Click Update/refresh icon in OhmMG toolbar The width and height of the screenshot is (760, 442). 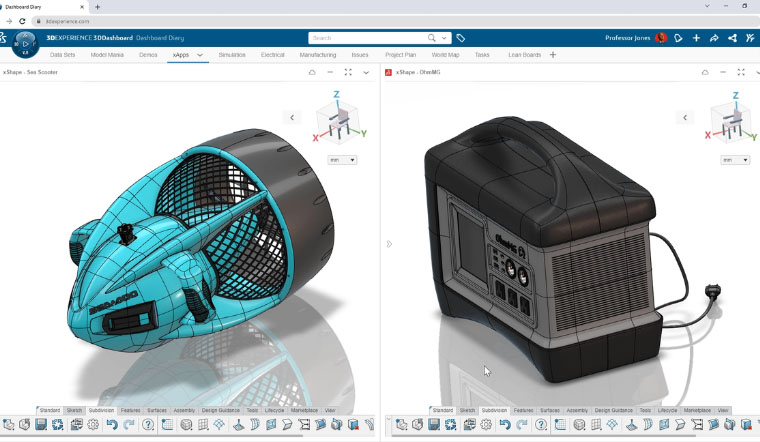[x=451, y=425]
